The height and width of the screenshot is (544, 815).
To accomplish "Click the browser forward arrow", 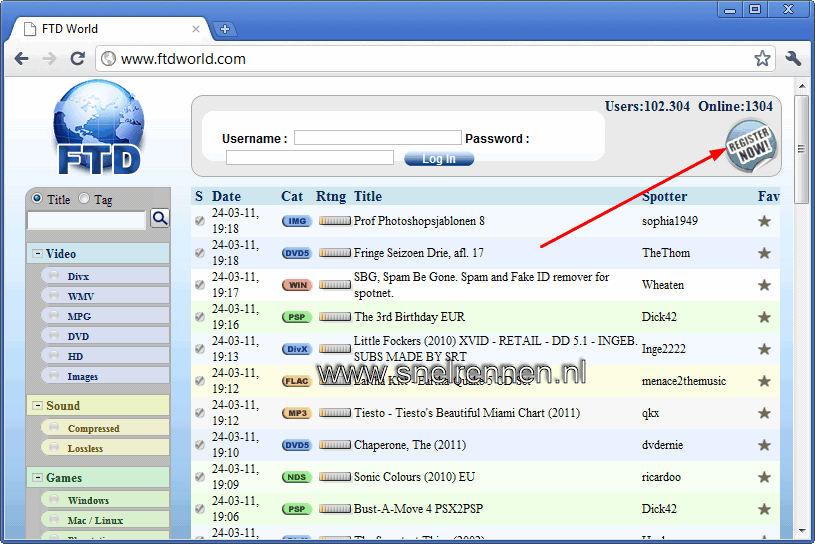I will (49, 59).
